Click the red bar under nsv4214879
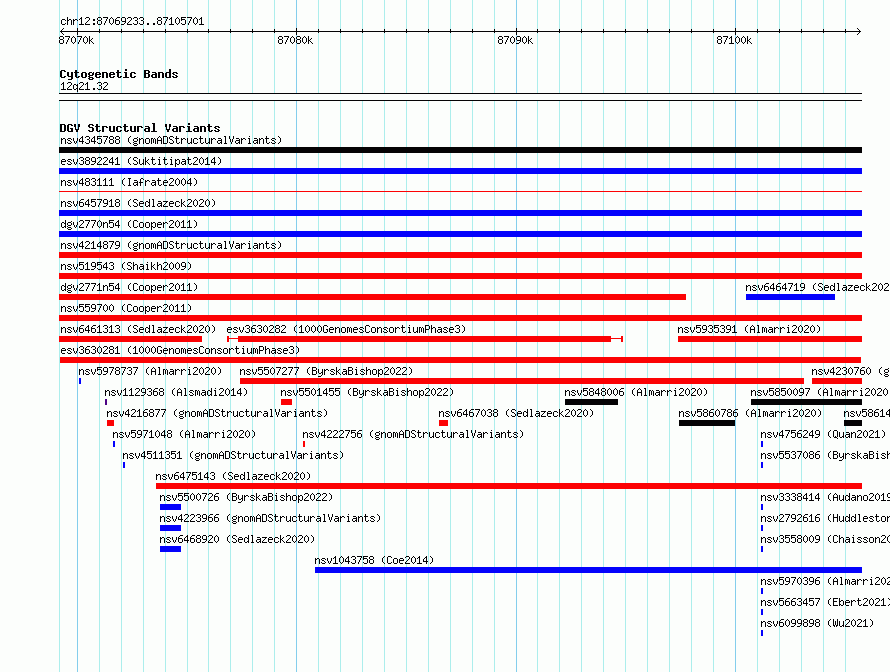 [x=460, y=255]
